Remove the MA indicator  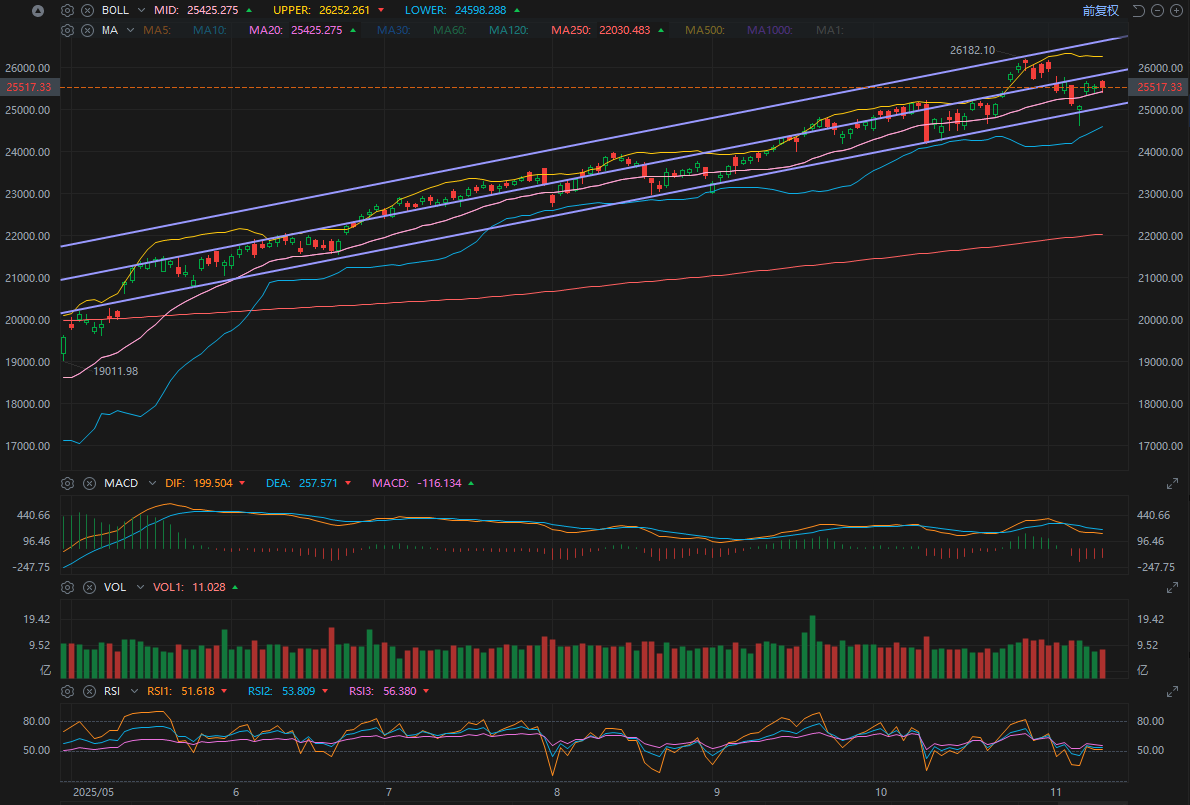point(88,30)
